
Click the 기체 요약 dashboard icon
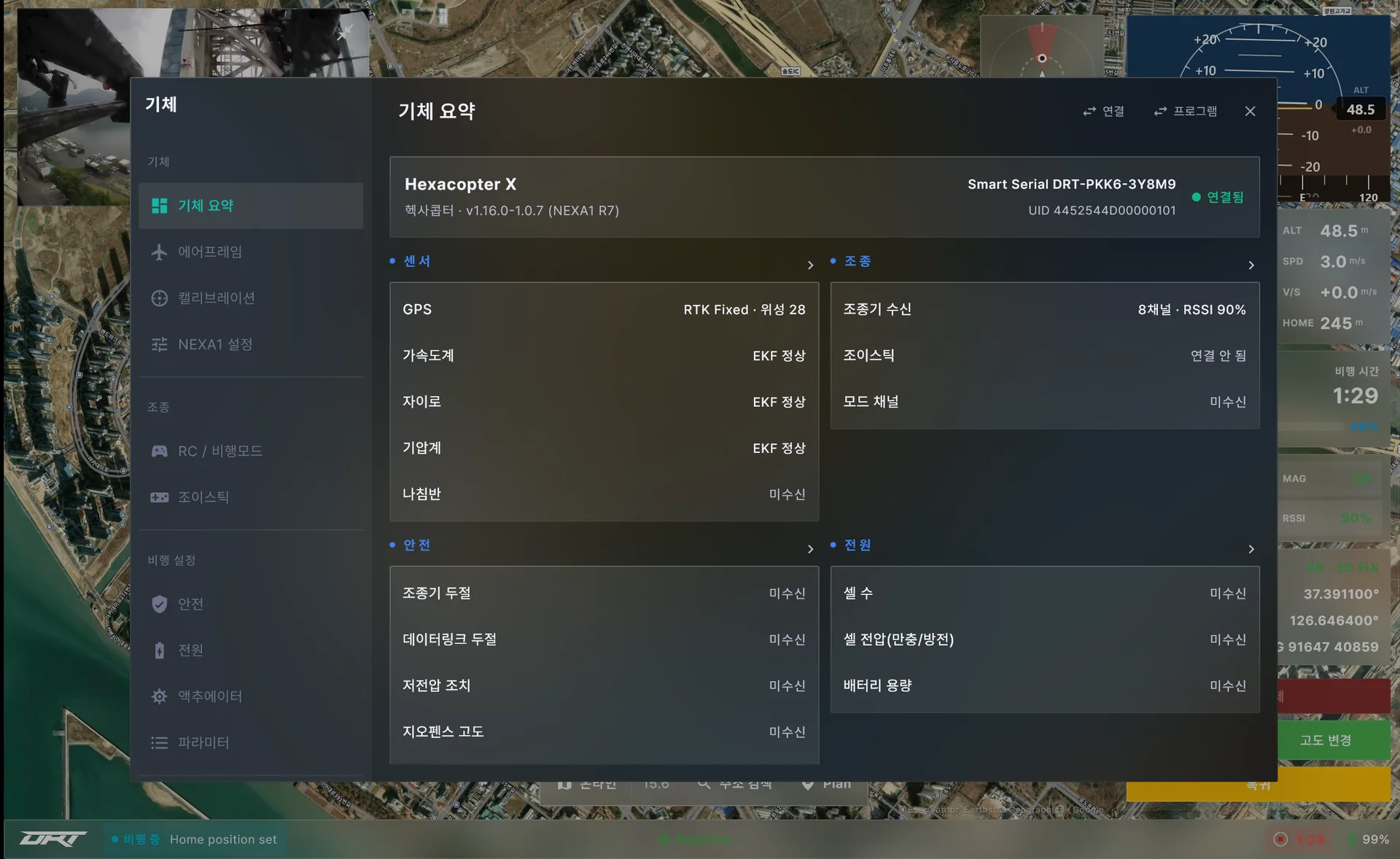point(159,206)
